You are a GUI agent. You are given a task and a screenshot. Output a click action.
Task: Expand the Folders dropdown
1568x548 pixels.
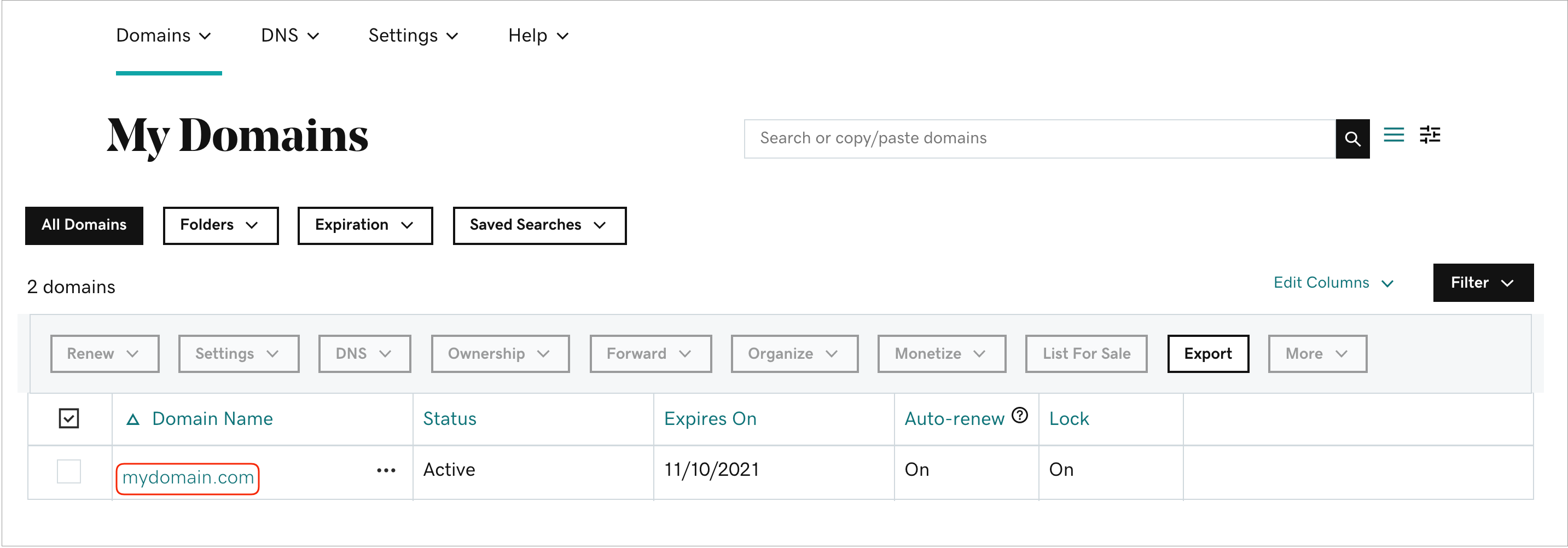point(220,226)
